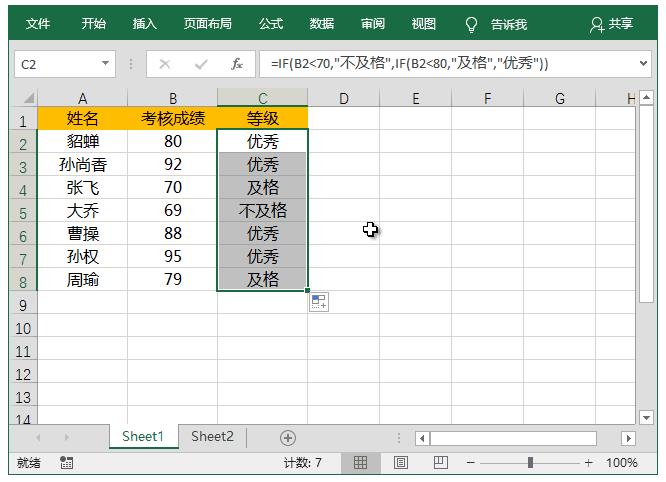Click the header cell 姓名

[x=82, y=118]
